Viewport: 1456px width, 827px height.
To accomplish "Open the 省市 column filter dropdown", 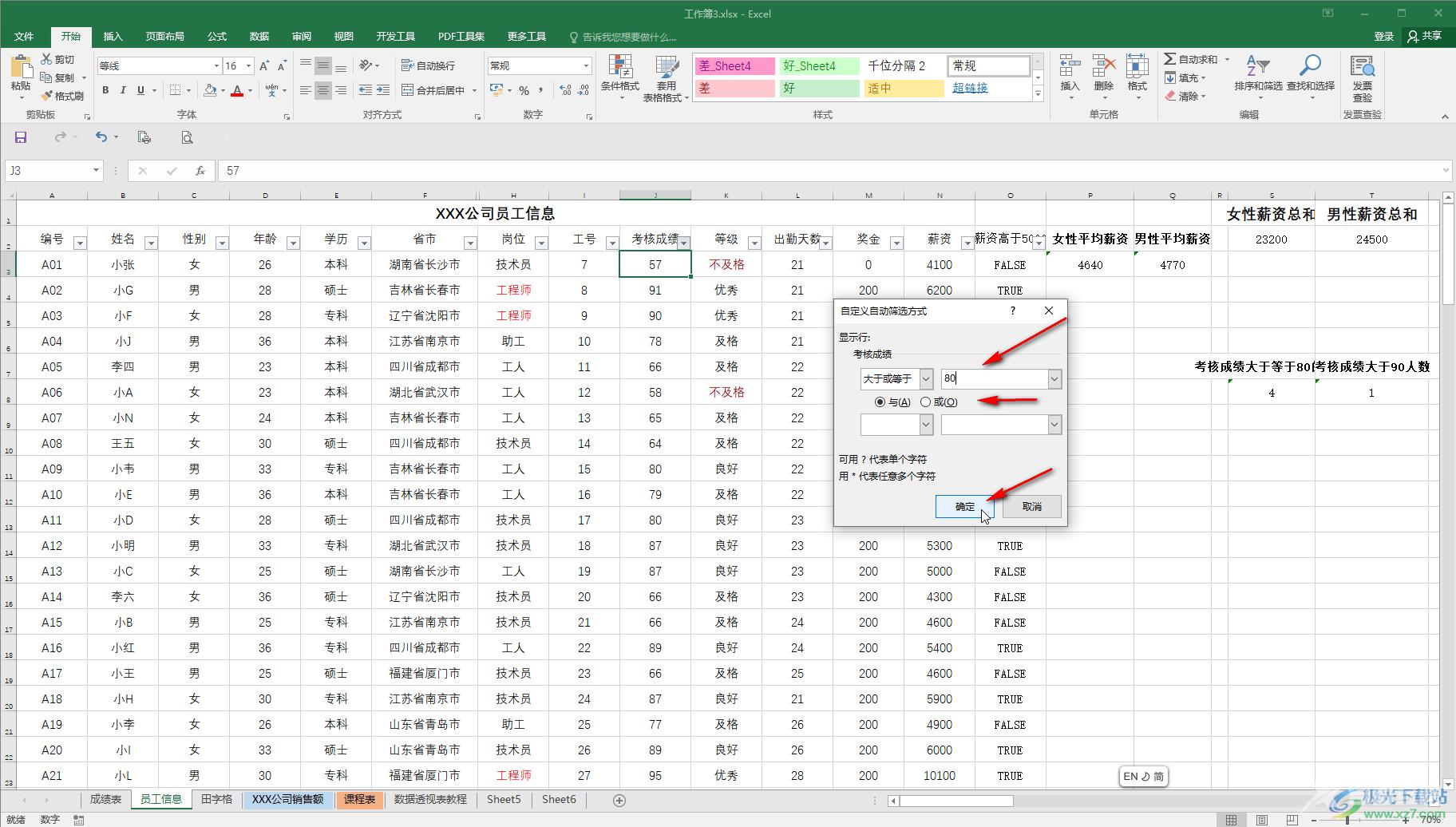I will pos(469,243).
